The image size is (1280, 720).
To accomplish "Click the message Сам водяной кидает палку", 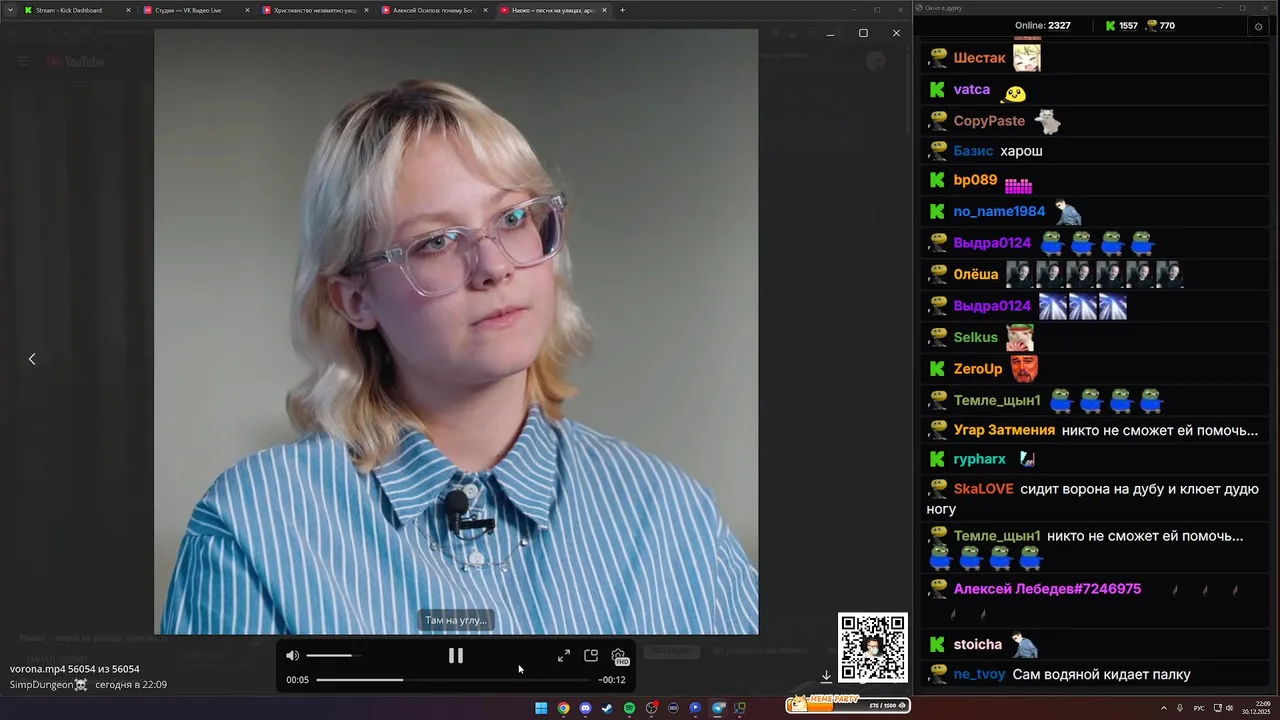I will pos(1101,675).
